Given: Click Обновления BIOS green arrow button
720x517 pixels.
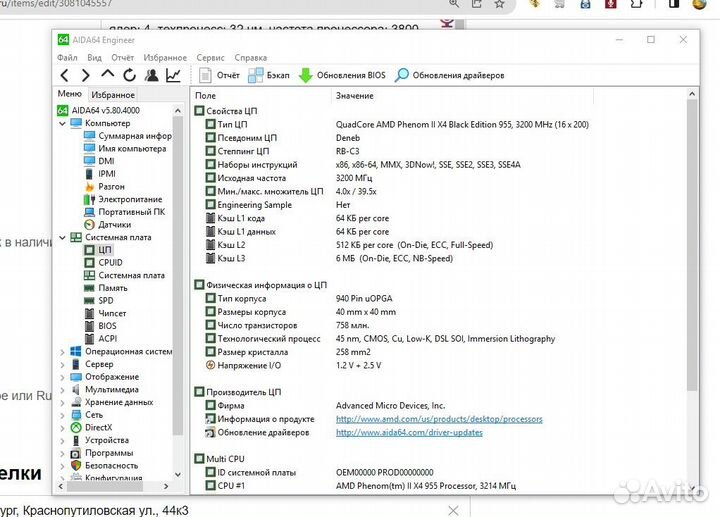Looking at the screenshot, I should (x=341, y=75).
